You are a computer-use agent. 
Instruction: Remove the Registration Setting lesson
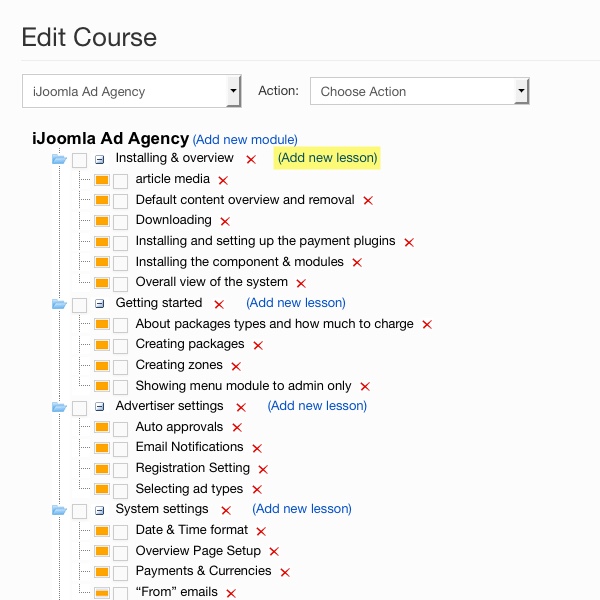263,469
